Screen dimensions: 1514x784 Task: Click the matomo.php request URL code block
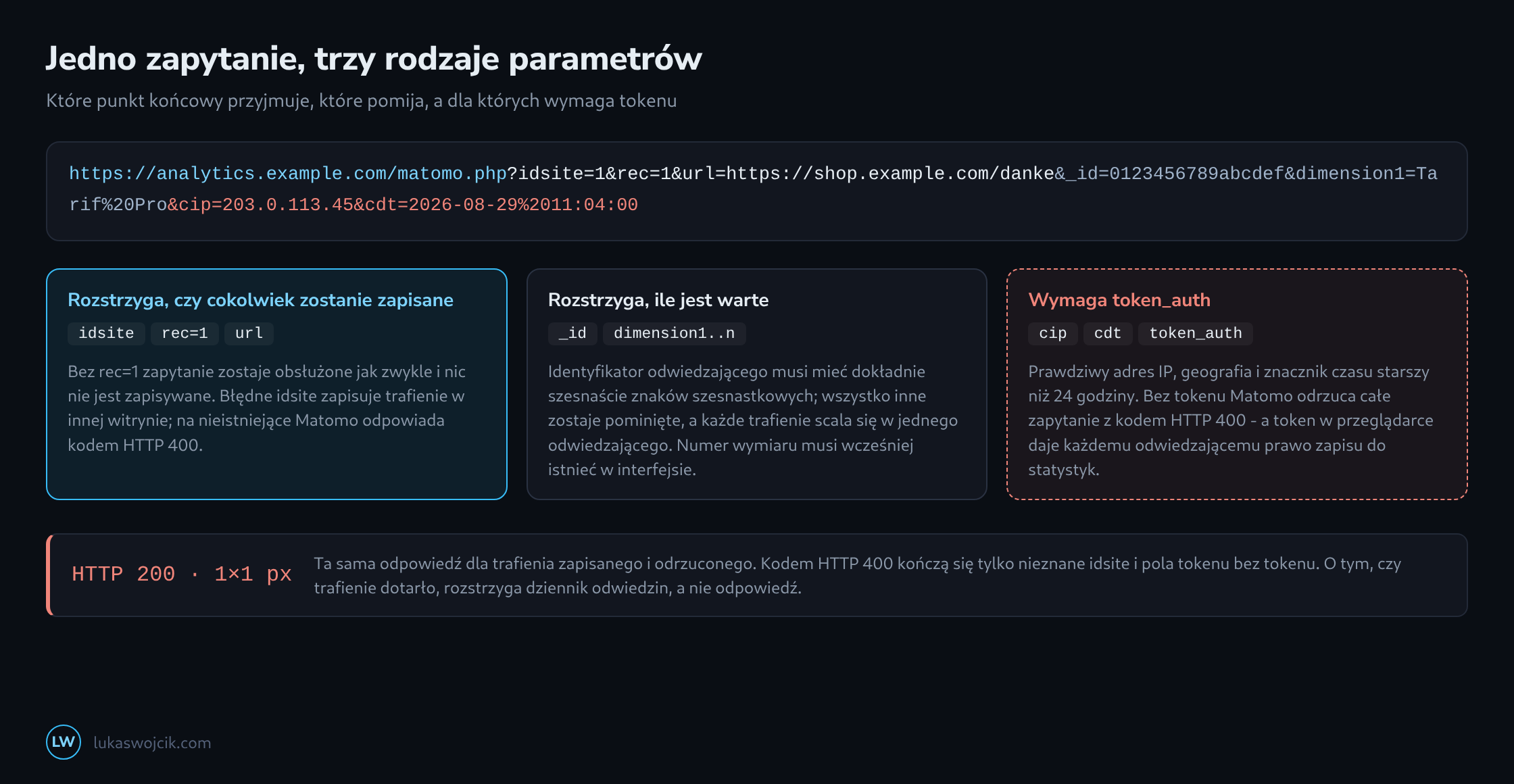[x=756, y=191]
